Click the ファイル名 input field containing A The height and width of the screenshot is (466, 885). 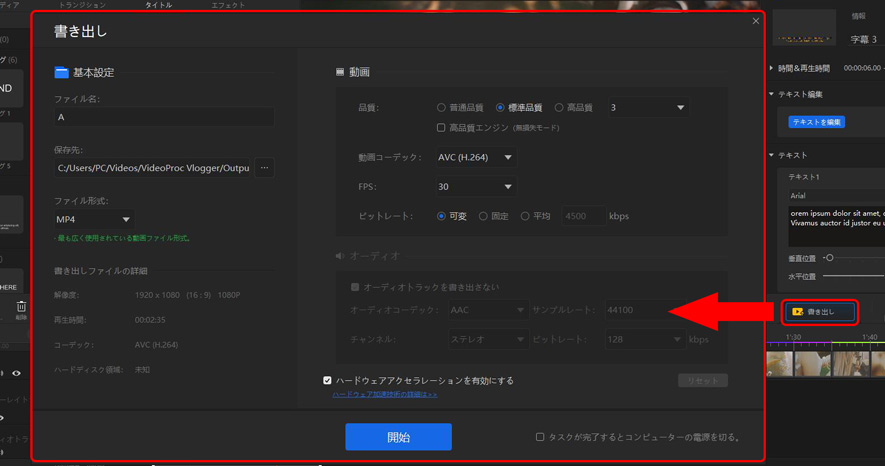(164, 117)
